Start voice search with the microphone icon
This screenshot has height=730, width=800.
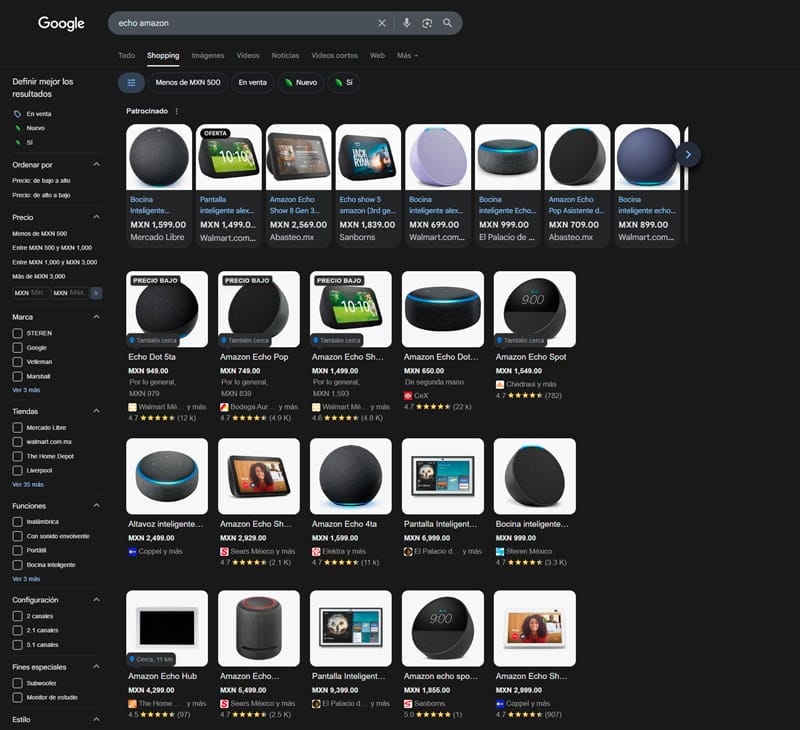tap(407, 23)
